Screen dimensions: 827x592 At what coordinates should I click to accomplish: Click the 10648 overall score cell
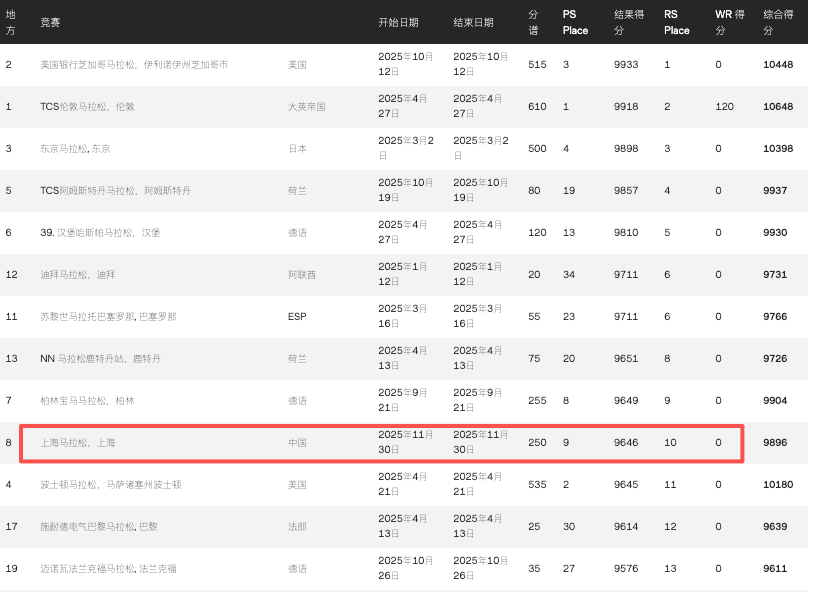pos(777,107)
